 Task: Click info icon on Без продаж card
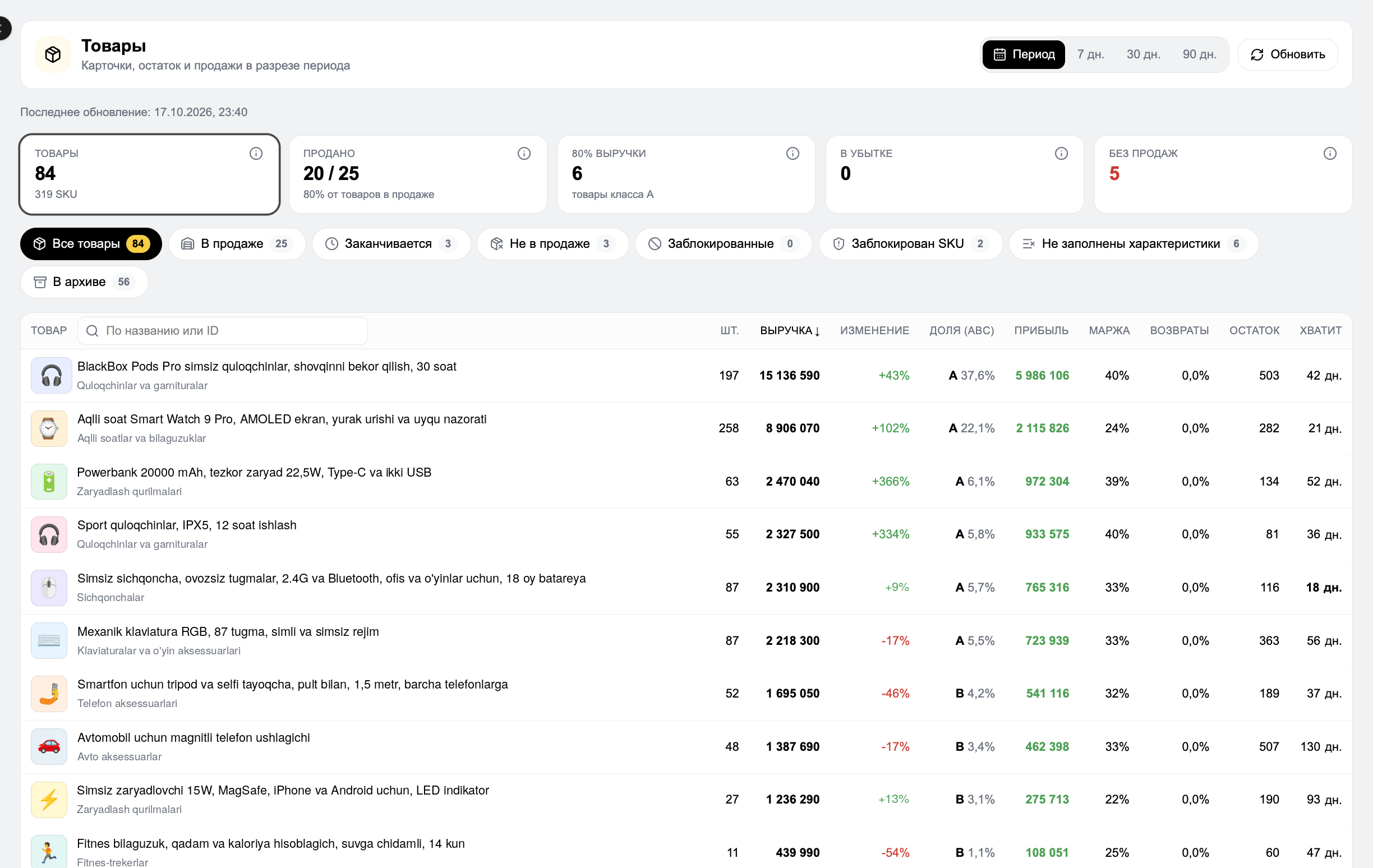click(1330, 153)
